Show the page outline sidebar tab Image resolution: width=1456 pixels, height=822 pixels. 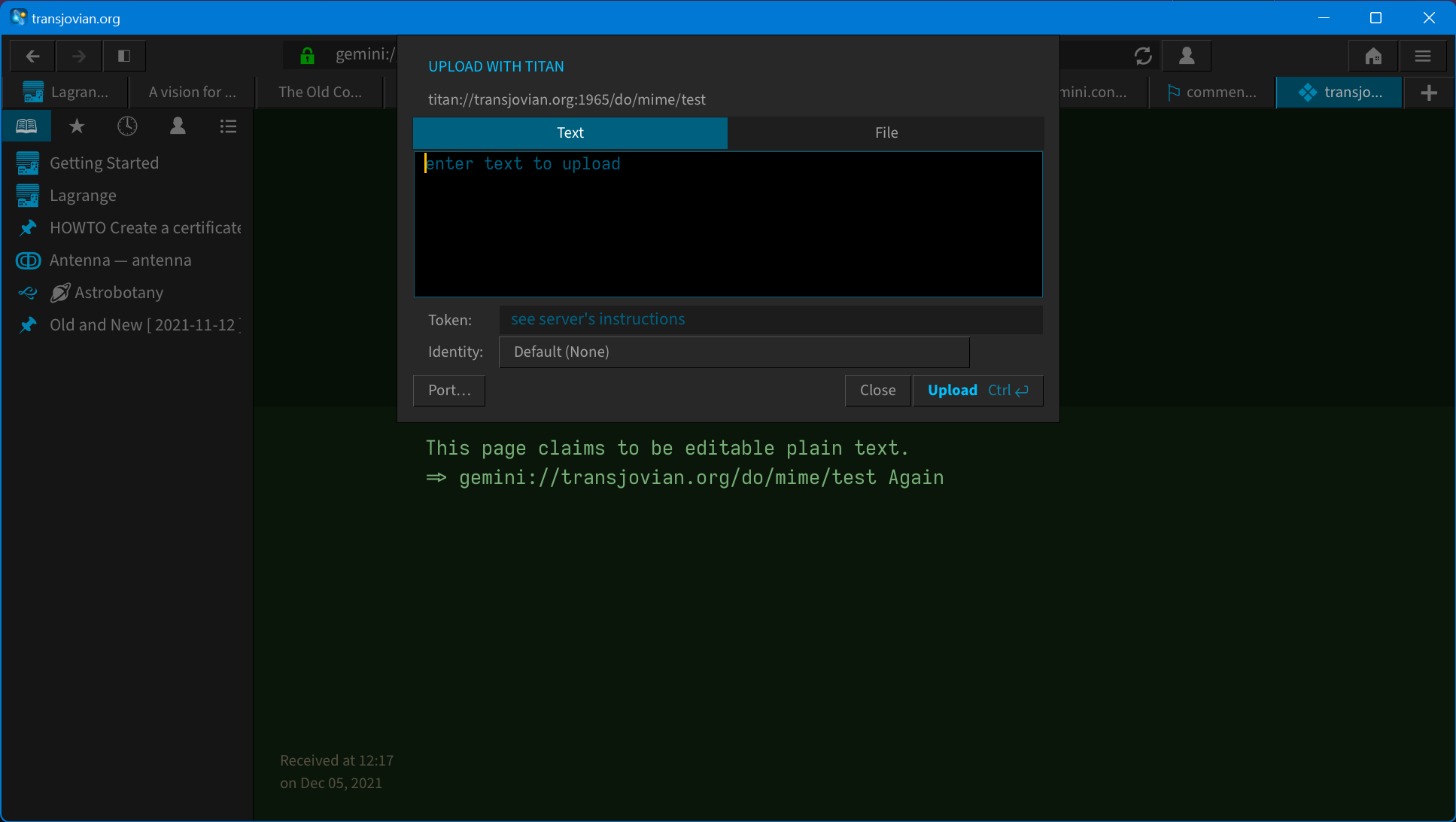point(228,126)
